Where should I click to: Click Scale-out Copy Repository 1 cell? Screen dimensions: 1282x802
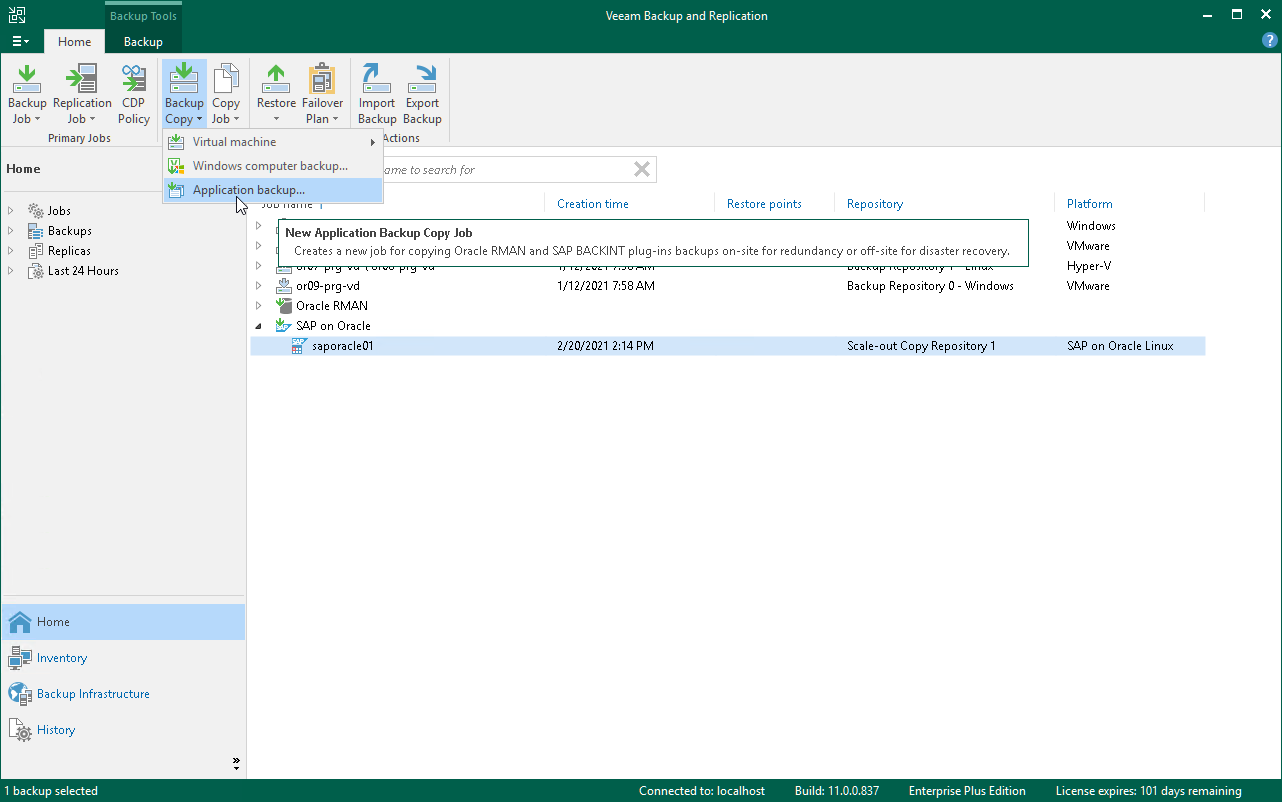coord(921,346)
